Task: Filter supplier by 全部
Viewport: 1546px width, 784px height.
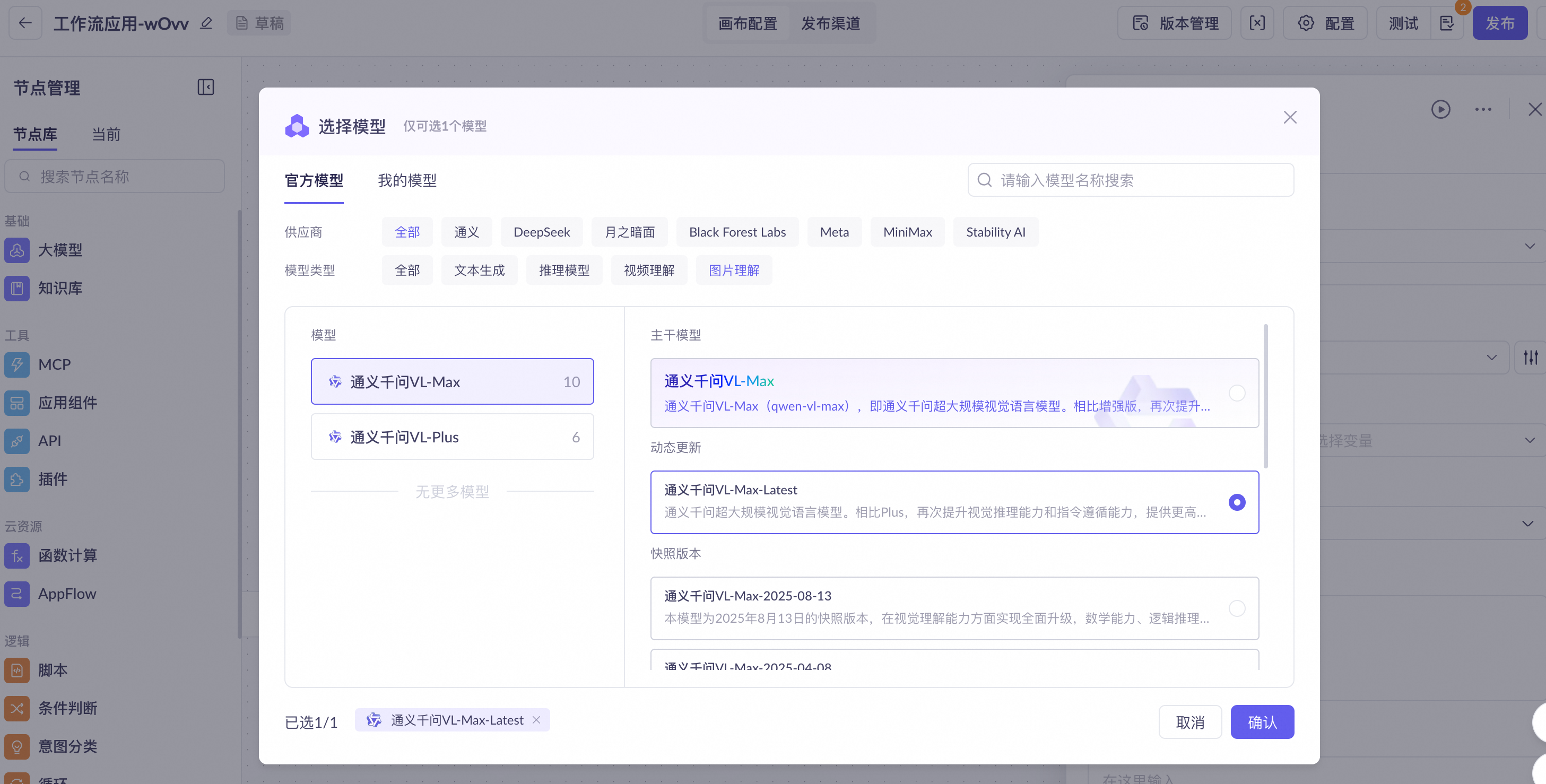Action: coord(407,232)
